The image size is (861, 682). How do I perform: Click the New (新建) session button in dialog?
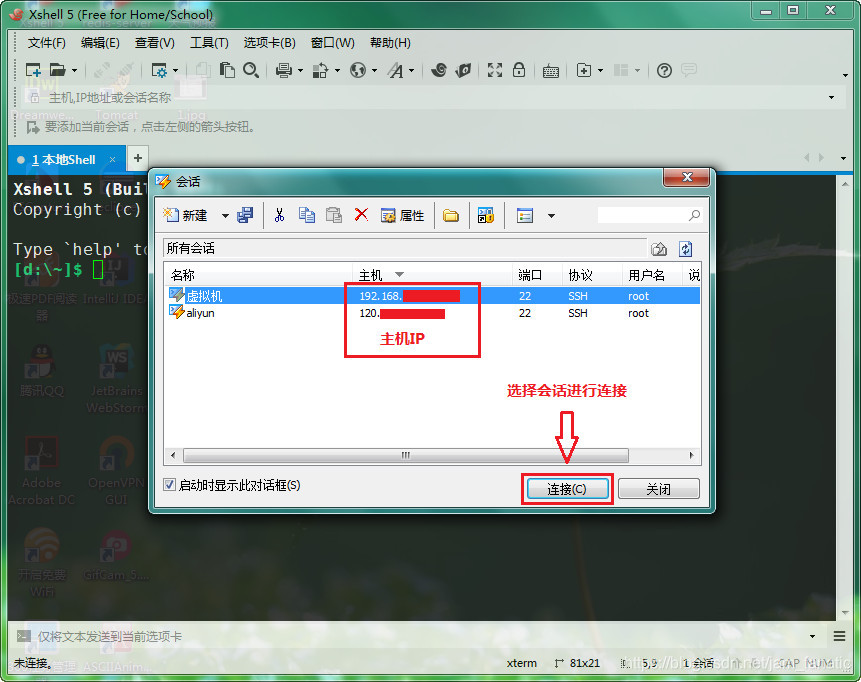click(186, 215)
